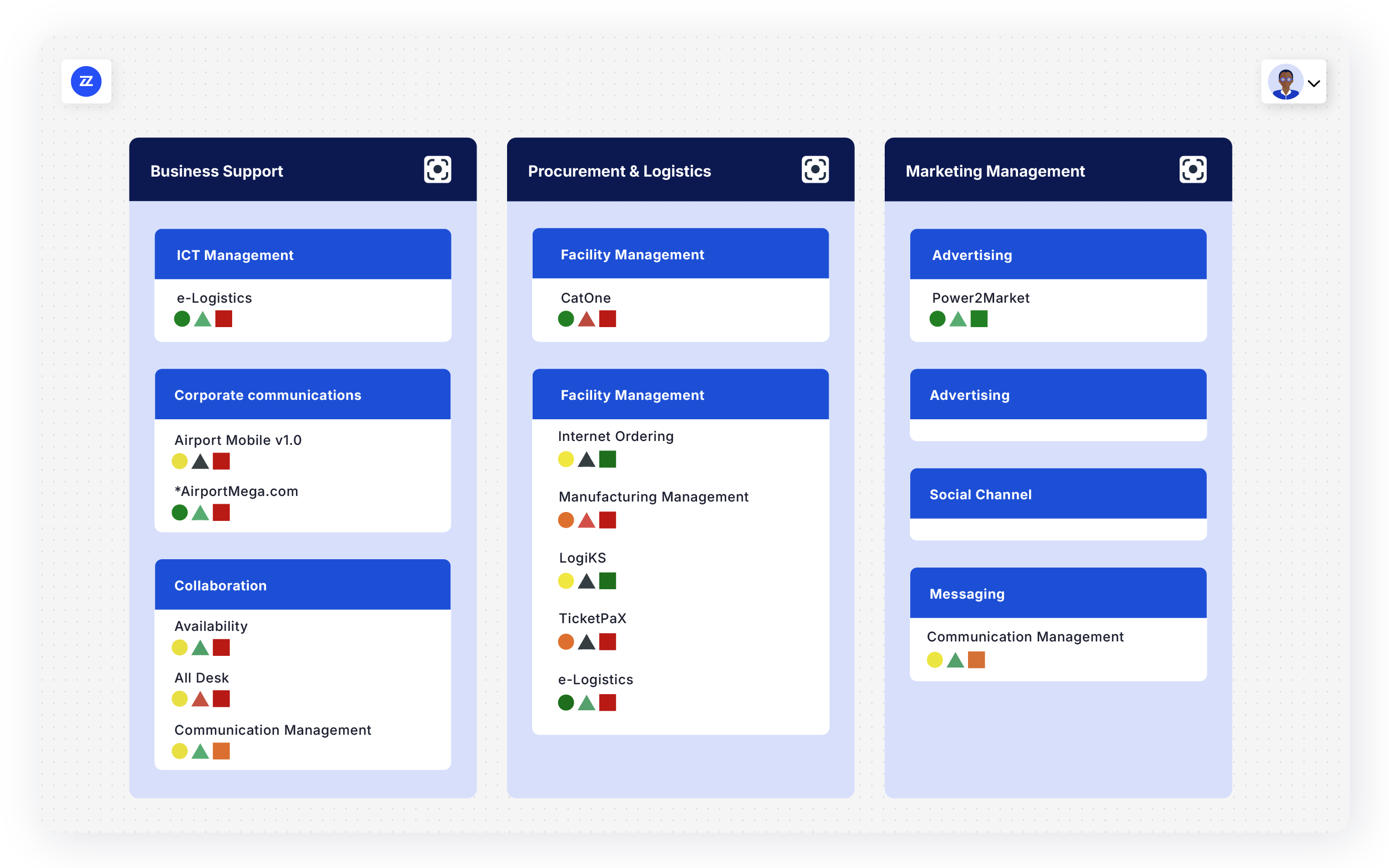Click the yellow circle under Availability
Viewport: 1389px width, 868px height.
tap(179, 648)
